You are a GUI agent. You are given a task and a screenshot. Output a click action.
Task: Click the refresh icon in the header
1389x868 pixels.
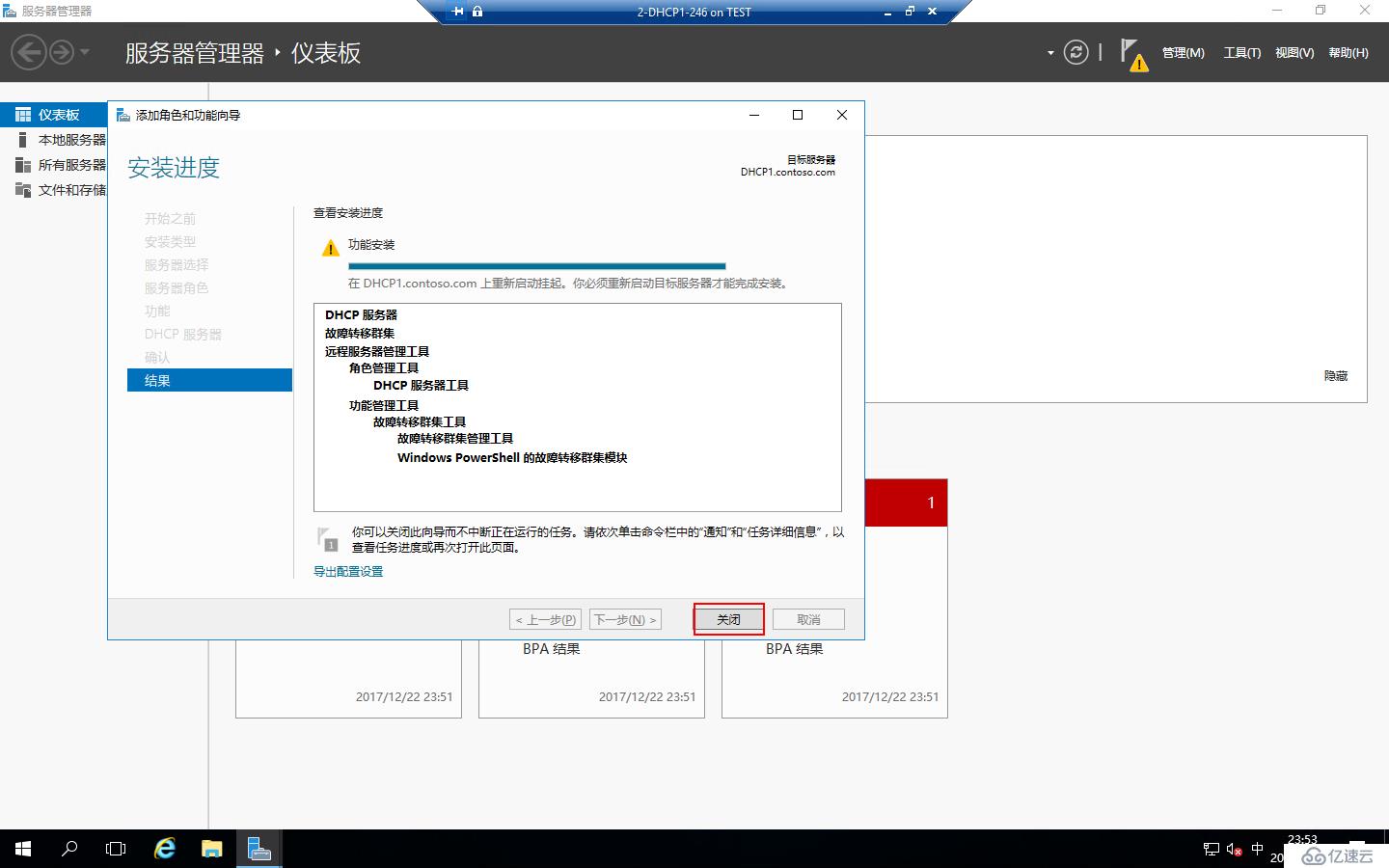coord(1076,52)
